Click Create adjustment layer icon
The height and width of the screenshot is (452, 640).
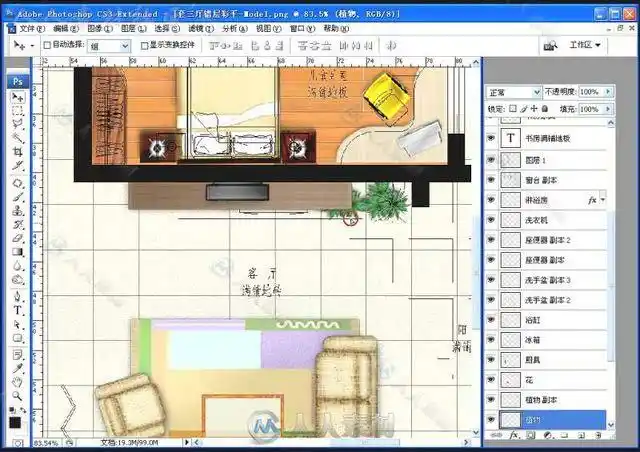click(548, 436)
